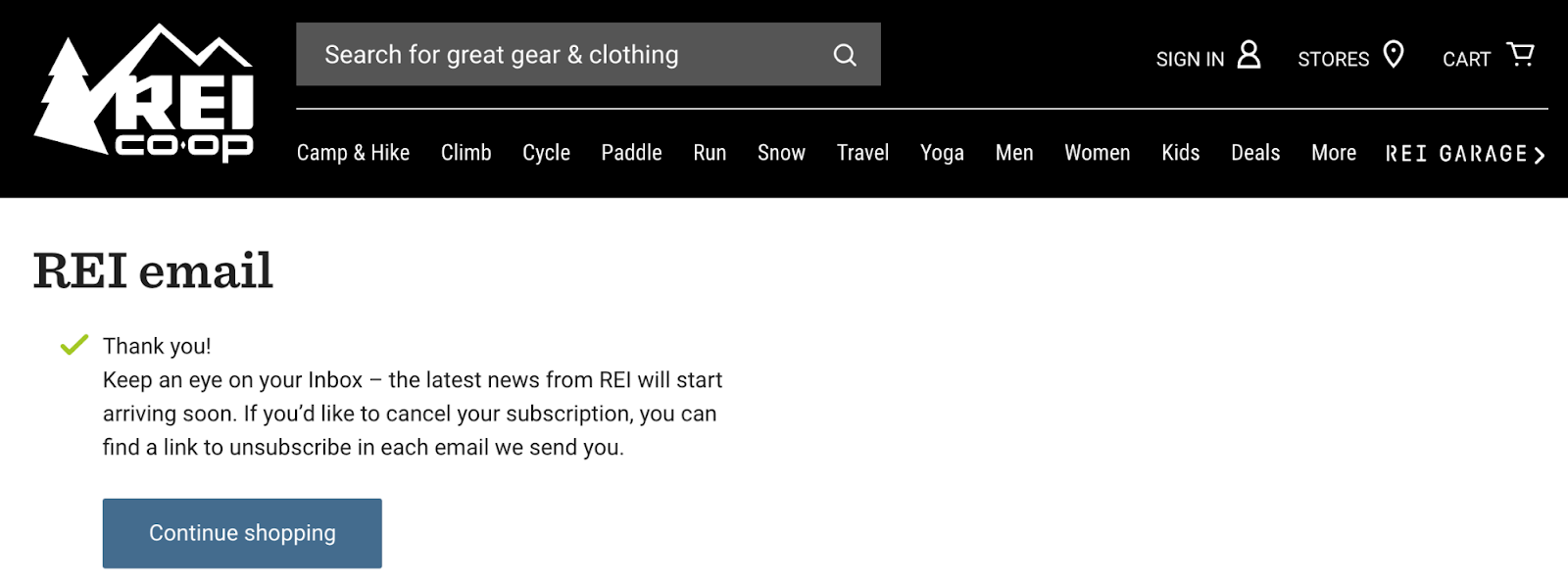The height and width of the screenshot is (587, 1568).
Task: Select the Snow category
Action: (x=781, y=153)
